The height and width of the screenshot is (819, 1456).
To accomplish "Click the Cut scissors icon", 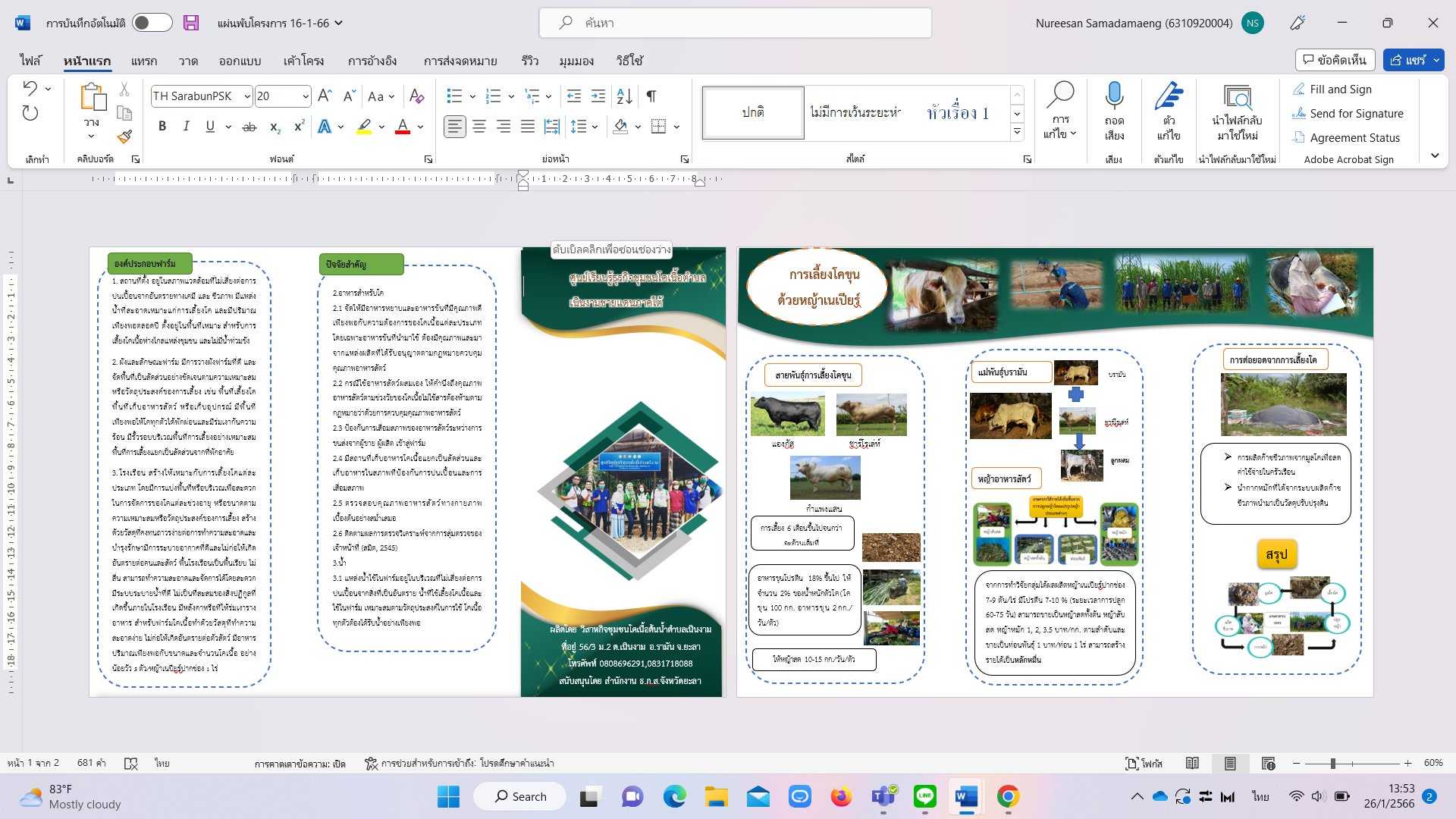I will click(x=124, y=89).
